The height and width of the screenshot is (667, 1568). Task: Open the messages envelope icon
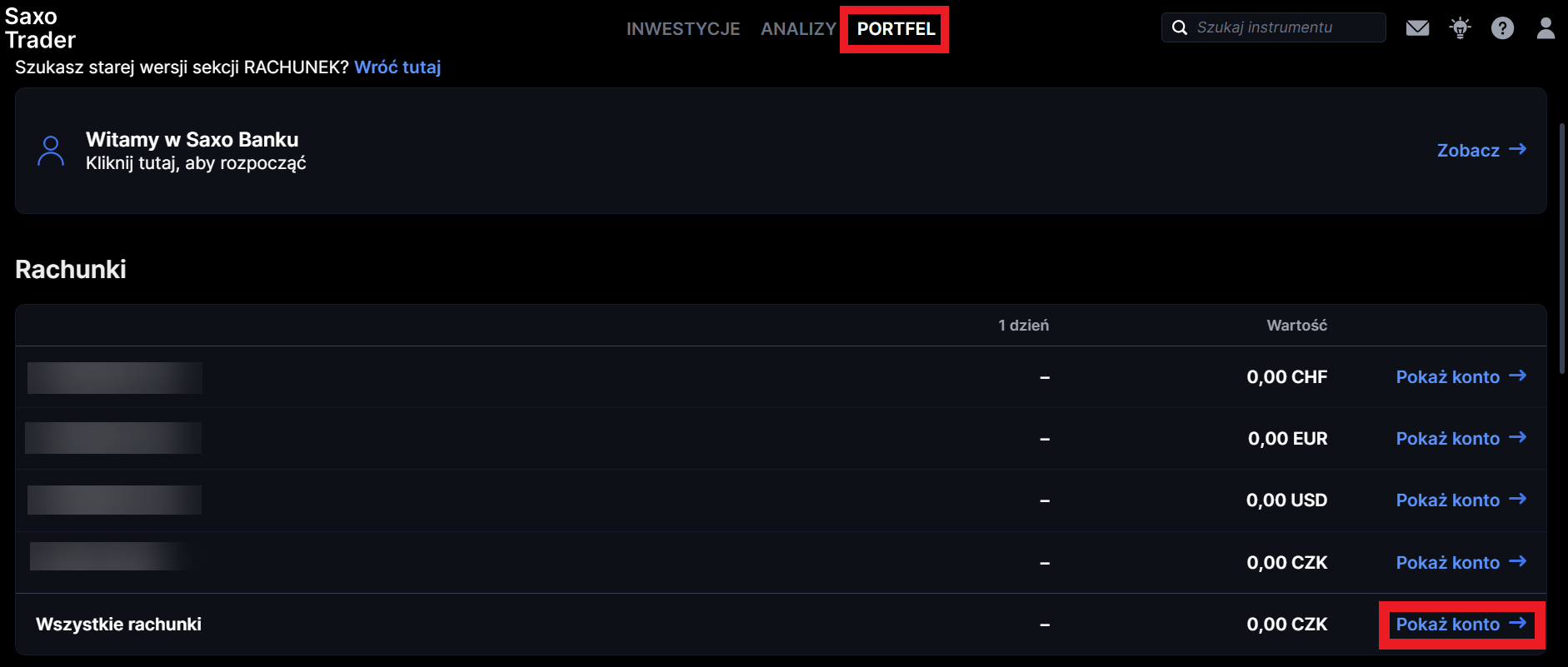[x=1417, y=28]
